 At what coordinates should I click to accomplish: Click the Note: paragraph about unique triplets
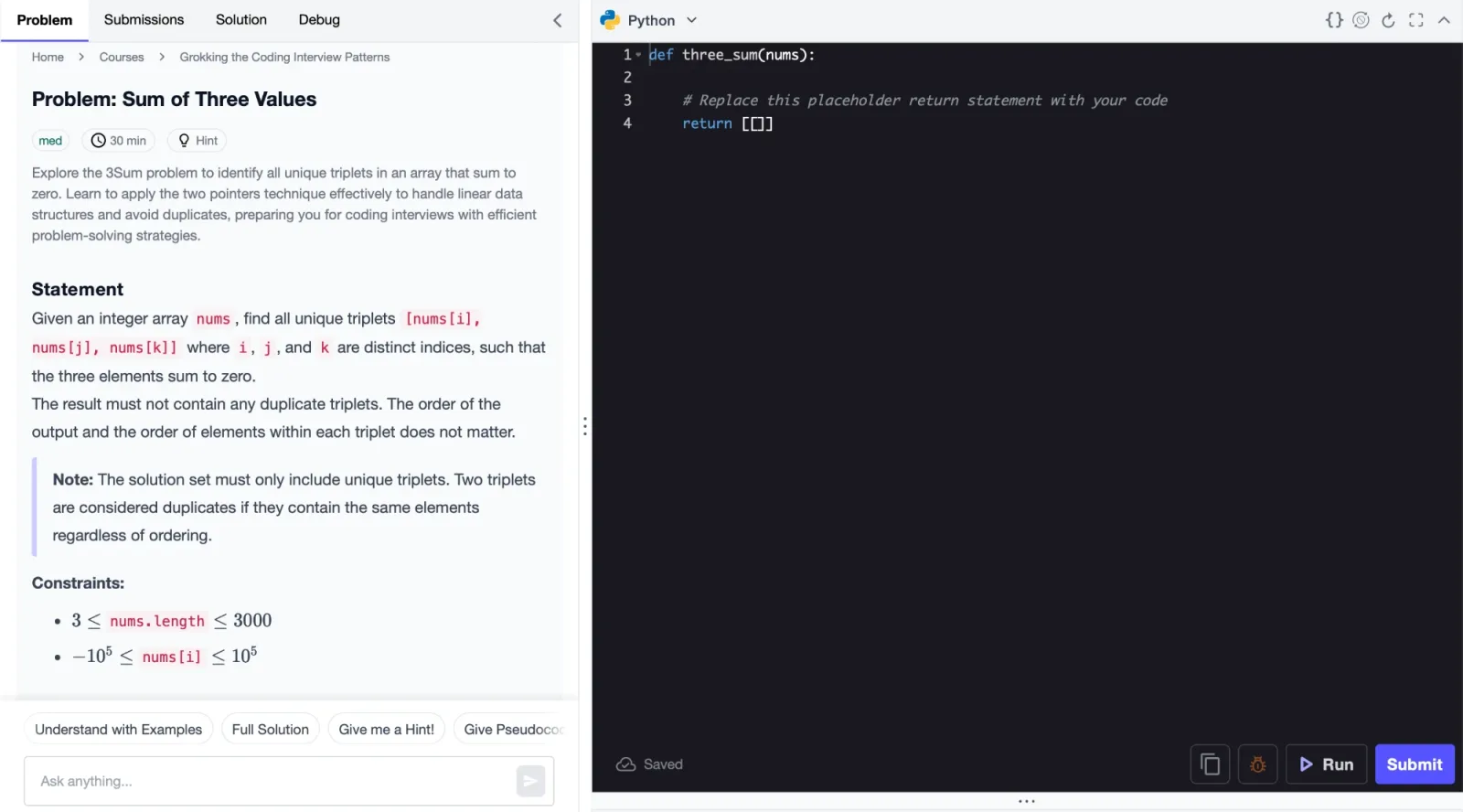tap(294, 507)
